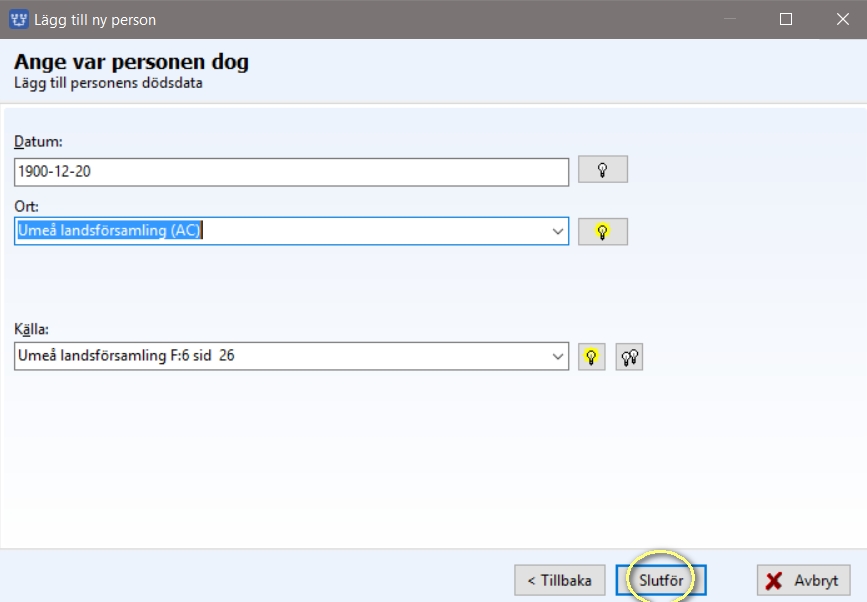Minimize the Lägg till ny person window
The image size is (867, 602).
(730, 19)
